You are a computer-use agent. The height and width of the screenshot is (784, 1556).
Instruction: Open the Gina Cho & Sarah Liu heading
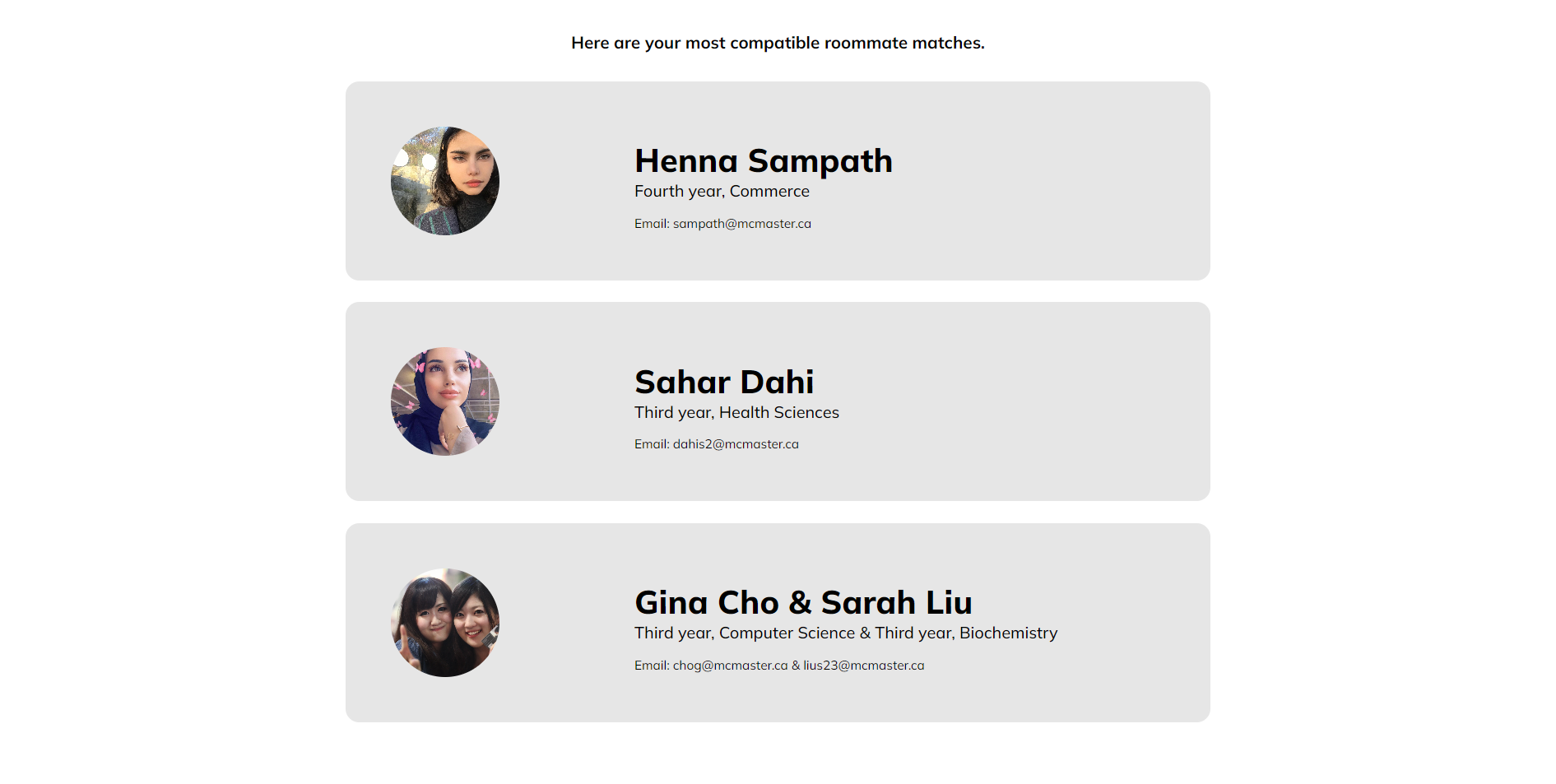(x=802, y=603)
